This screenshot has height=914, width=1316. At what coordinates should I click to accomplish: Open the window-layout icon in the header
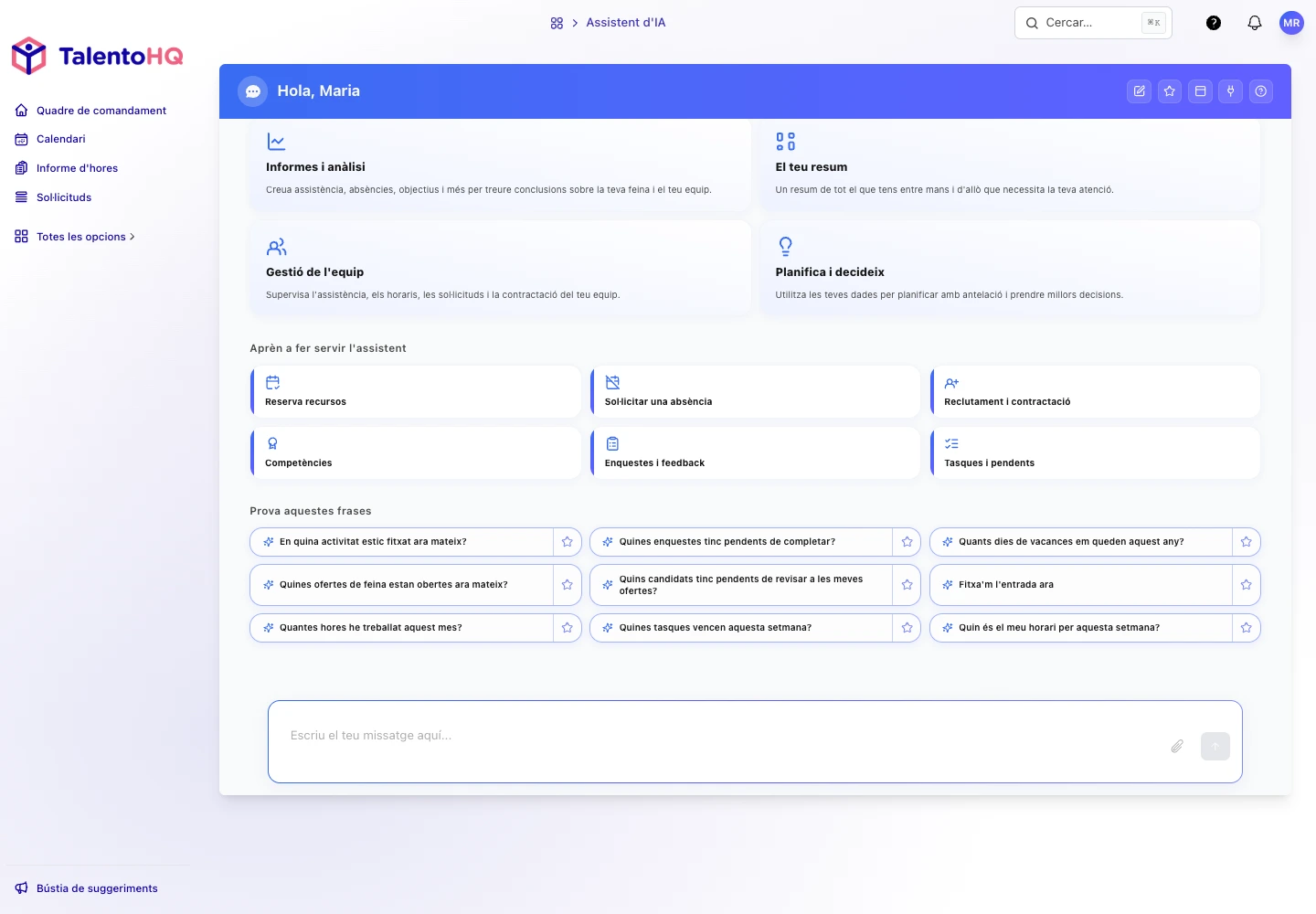[x=1200, y=91]
